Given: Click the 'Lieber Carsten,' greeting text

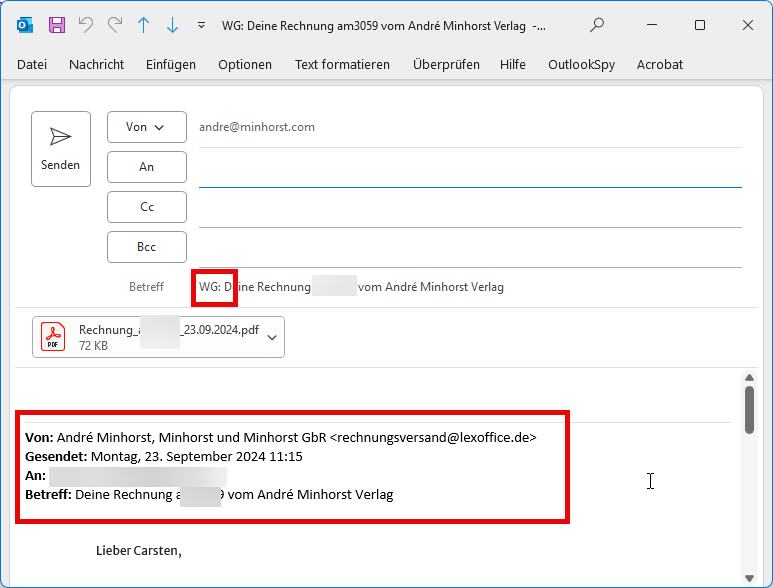Looking at the screenshot, I should click(139, 551).
